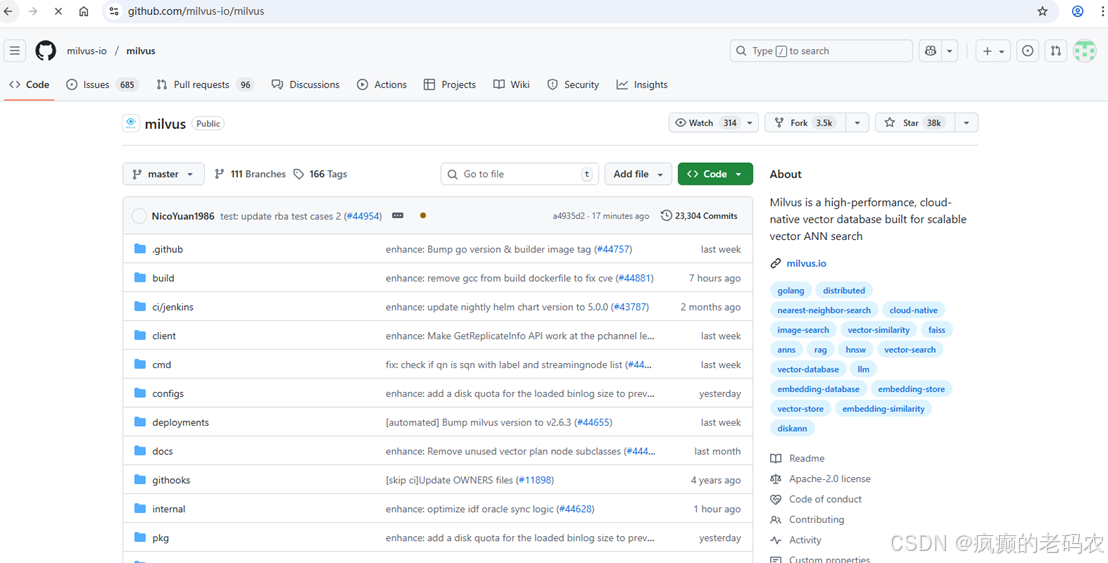
Task: Select the diskann topic tag
Action: 792,428
